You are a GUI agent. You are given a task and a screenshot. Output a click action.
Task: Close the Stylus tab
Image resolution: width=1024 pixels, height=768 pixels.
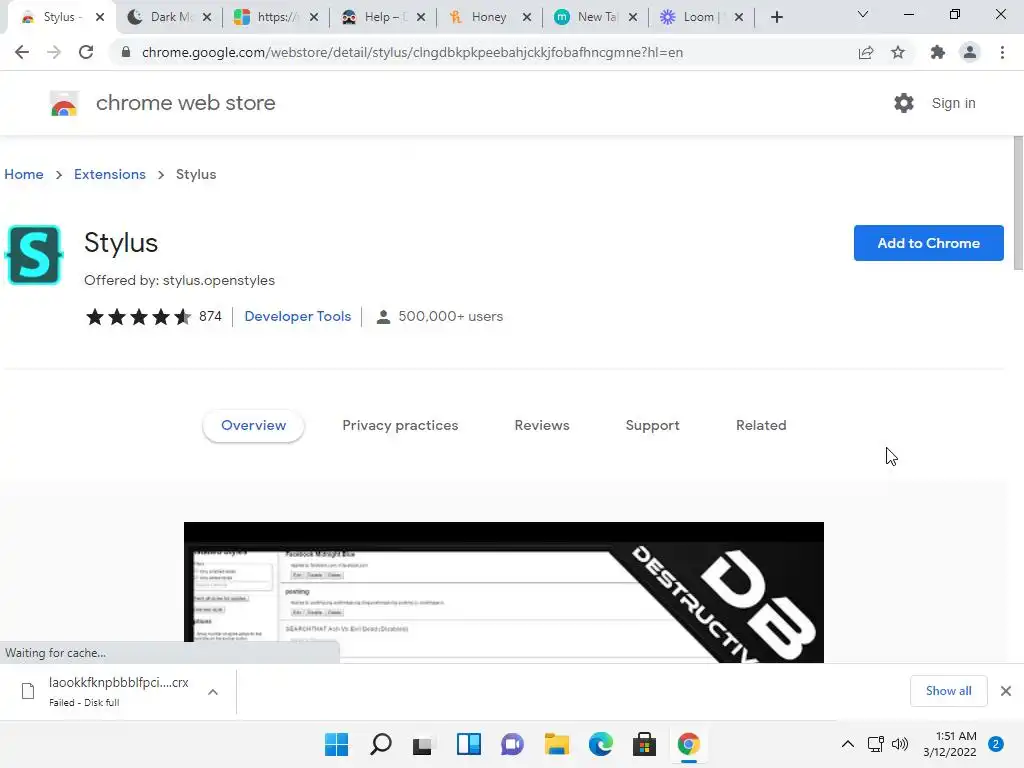click(100, 18)
